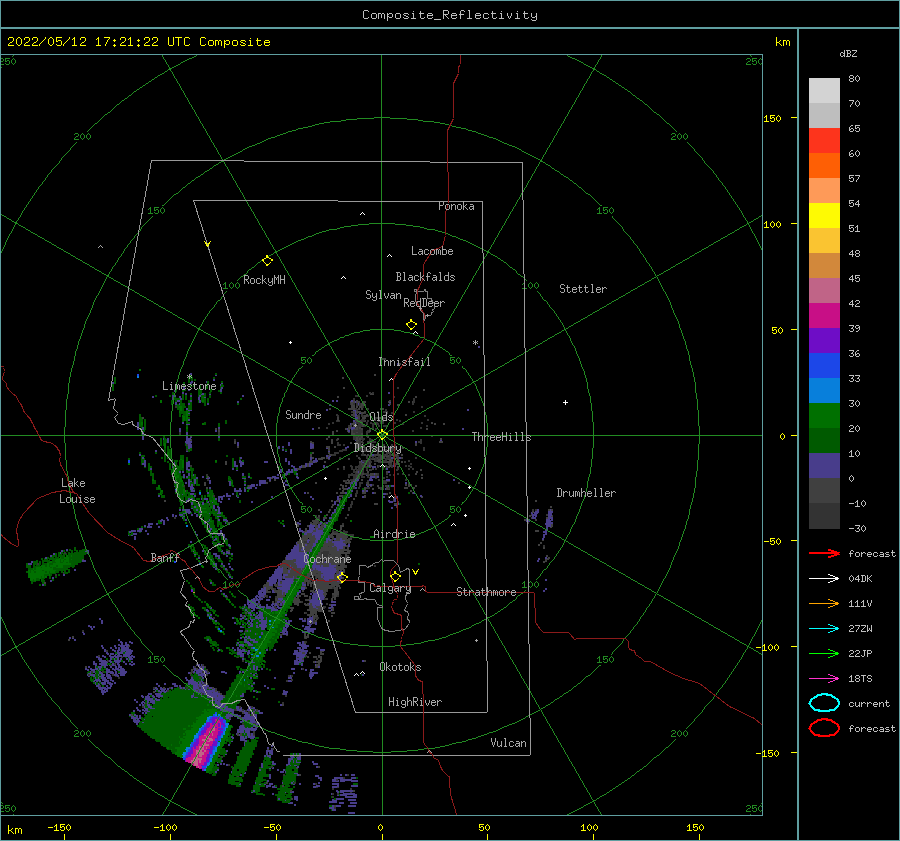Click the Sundre label
The width and height of the screenshot is (900, 841).
pyautogui.click(x=303, y=414)
